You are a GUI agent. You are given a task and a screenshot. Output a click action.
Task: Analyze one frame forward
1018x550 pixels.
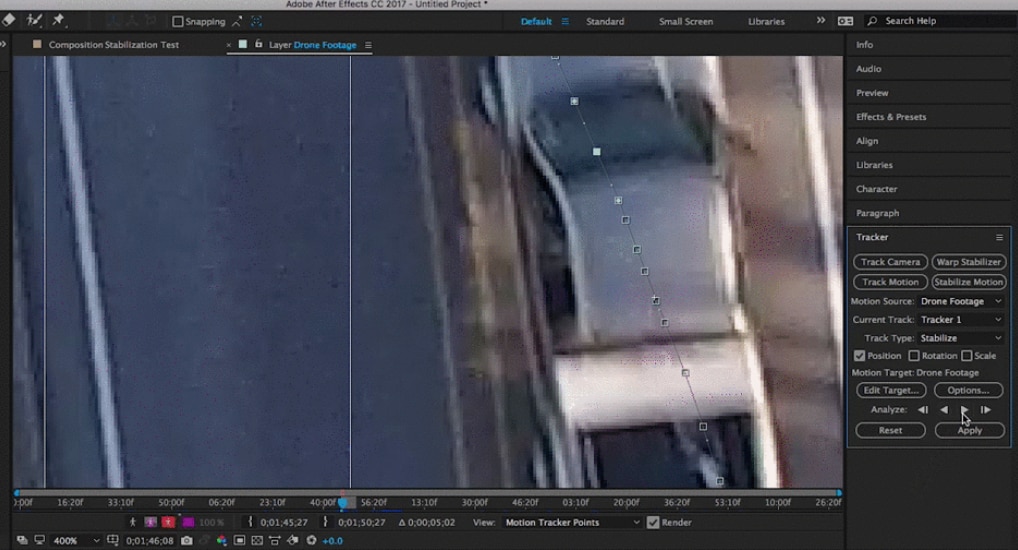coord(986,410)
